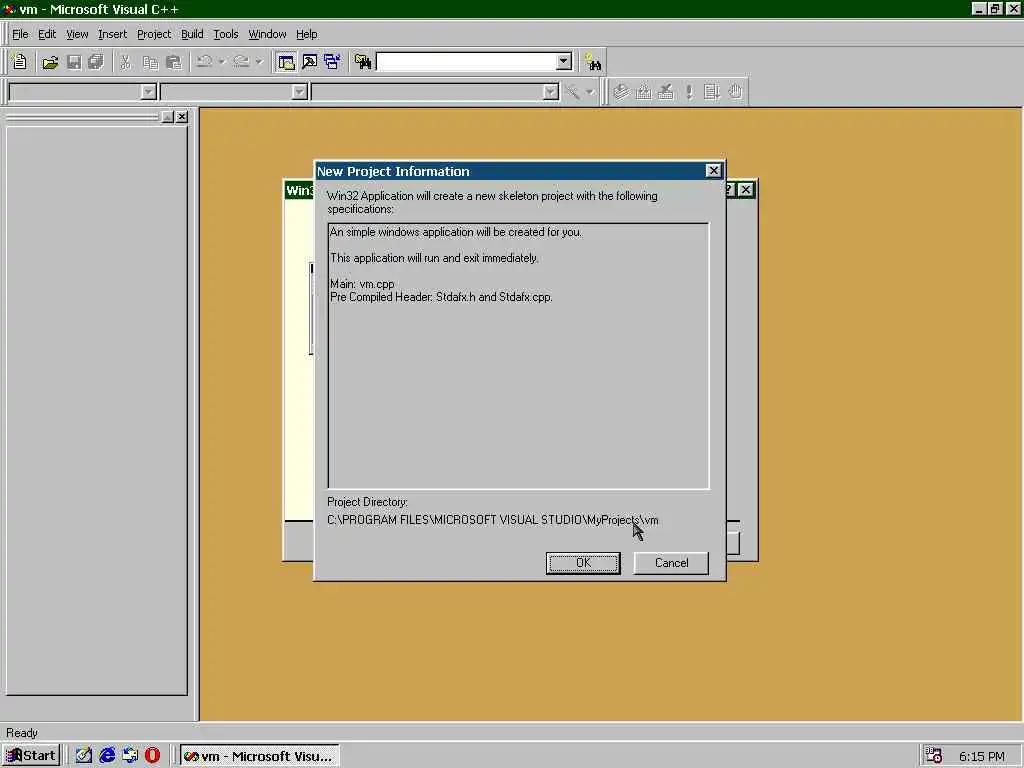Click the system tray scheduler icon
The width and height of the screenshot is (1024, 768).
(x=934, y=756)
